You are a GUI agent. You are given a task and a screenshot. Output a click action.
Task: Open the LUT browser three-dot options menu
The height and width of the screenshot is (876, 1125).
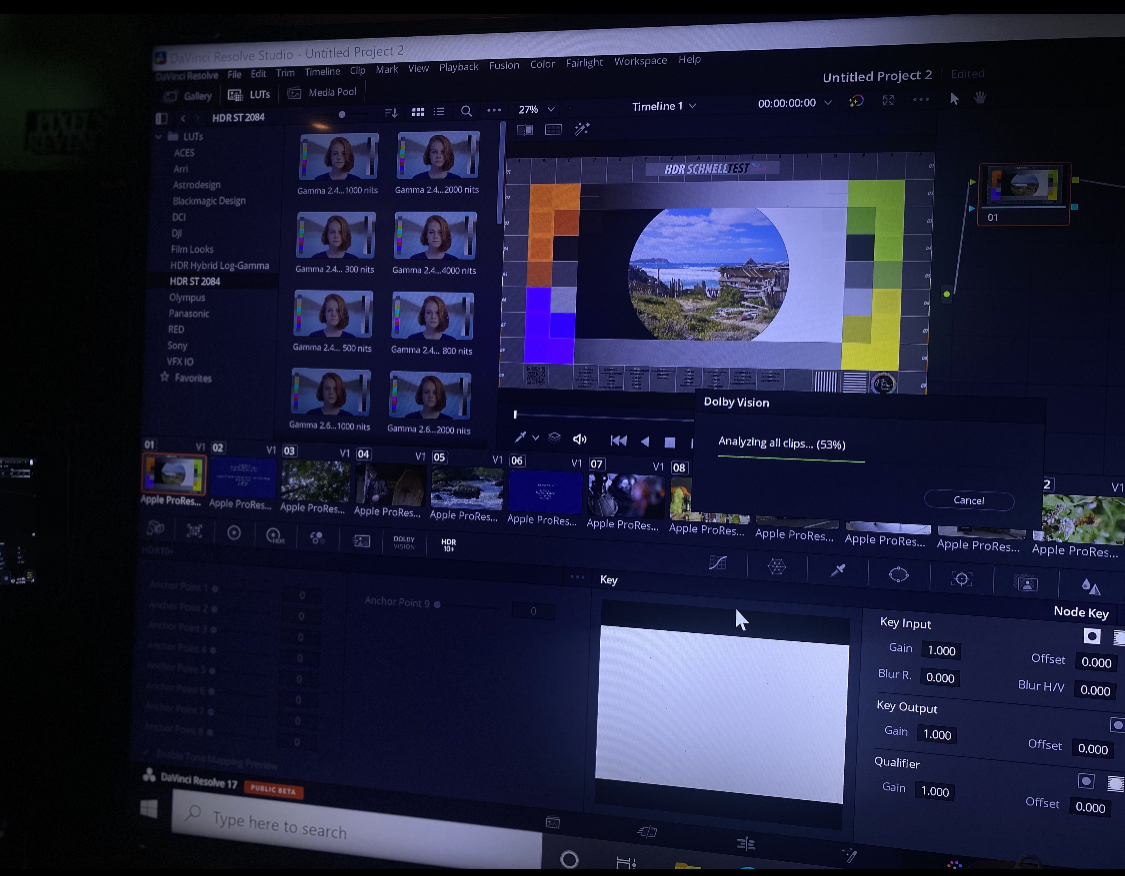[494, 110]
